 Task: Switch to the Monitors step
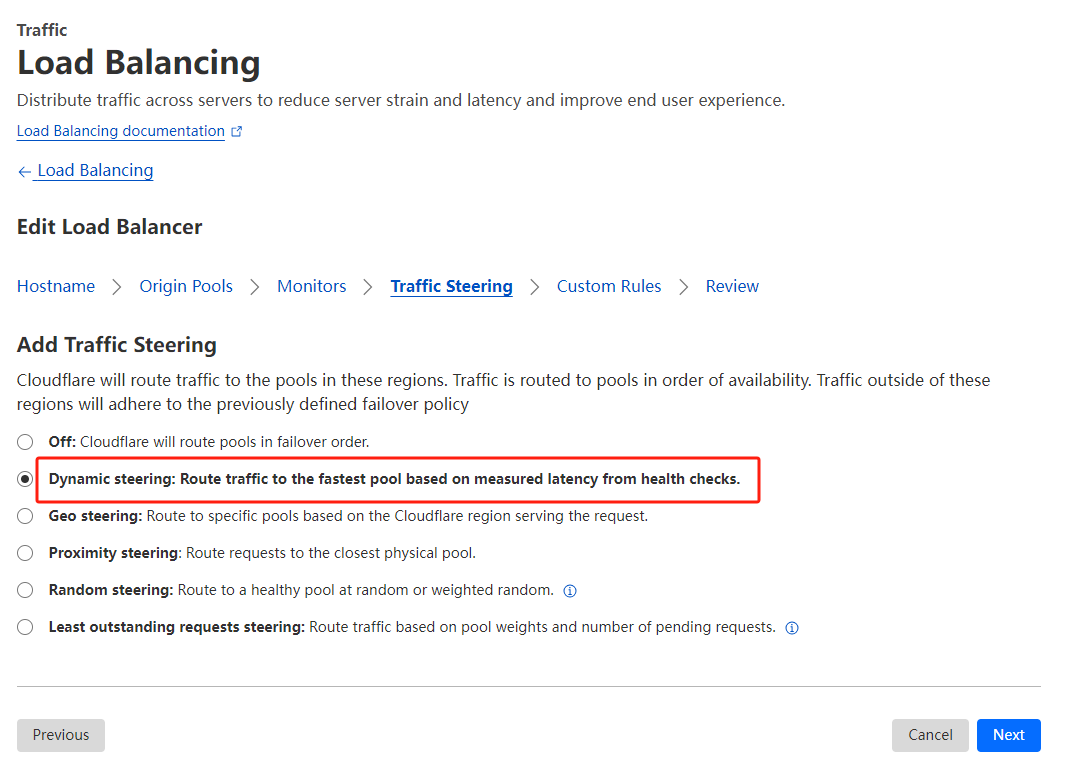pyautogui.click(x=312, y=286)
